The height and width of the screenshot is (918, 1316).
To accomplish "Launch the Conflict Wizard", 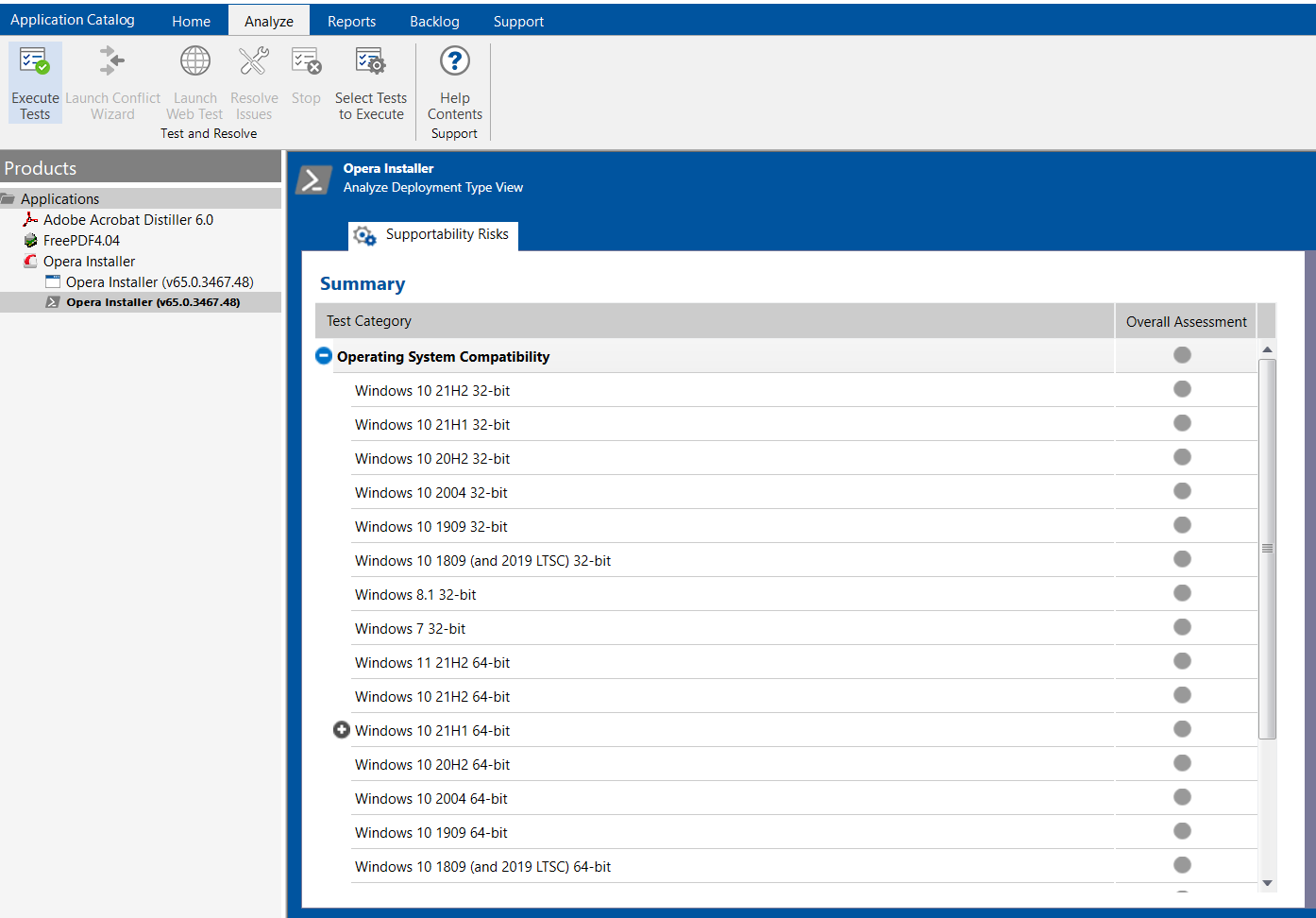I will pos(112,63).
